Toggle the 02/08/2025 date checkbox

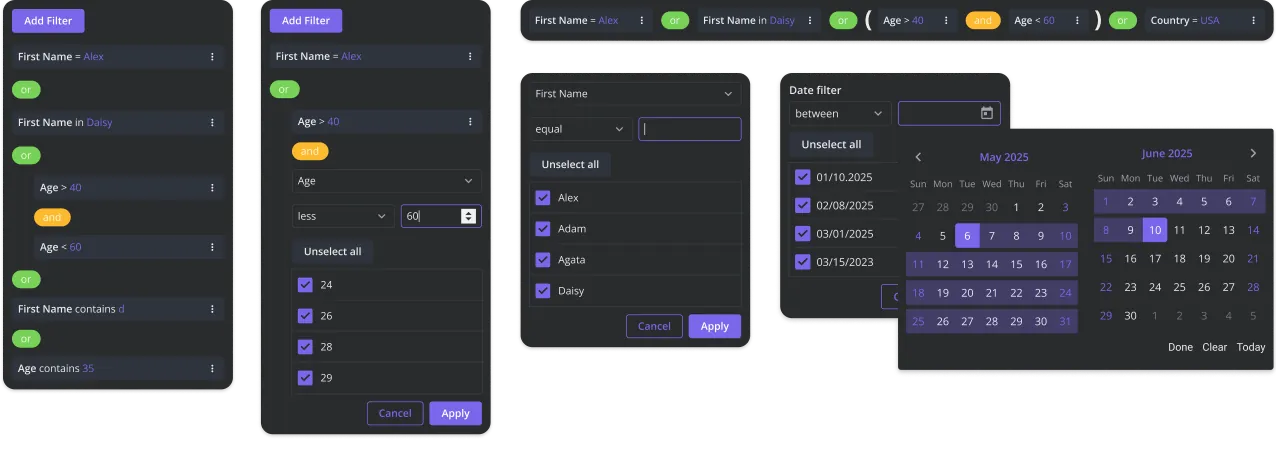pos(802,205)
